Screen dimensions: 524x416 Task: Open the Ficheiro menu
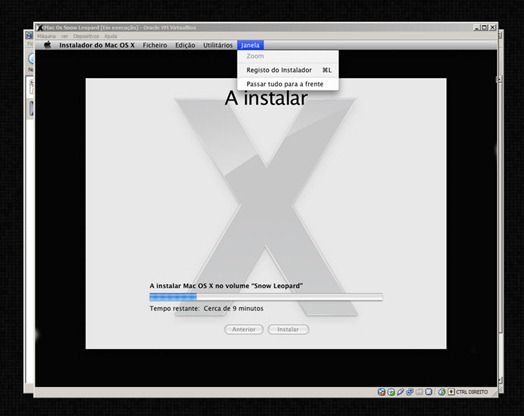tap(155, 45)
